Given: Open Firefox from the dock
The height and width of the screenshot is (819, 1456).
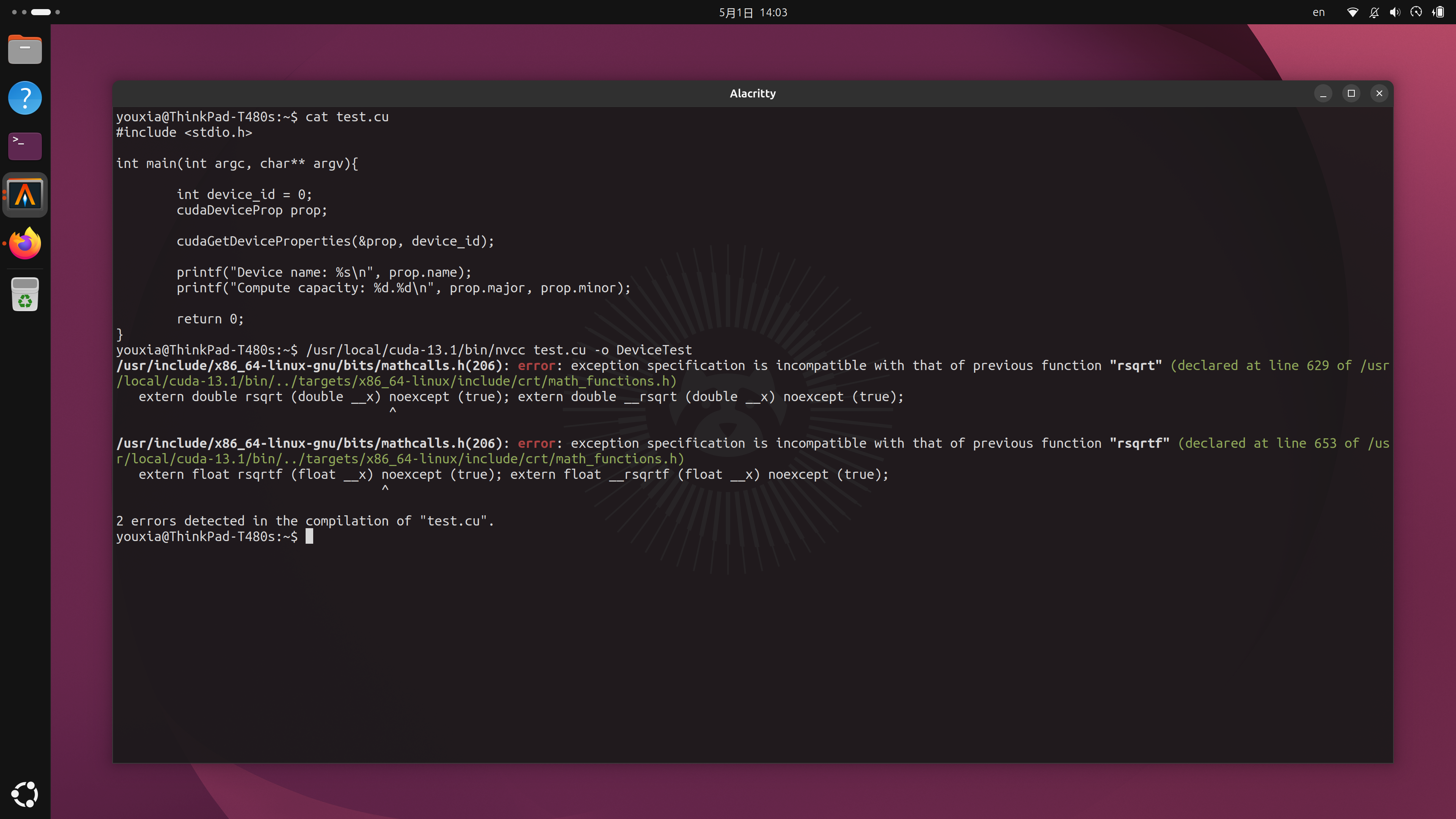Looking at the screenshot, I should [x=25, y=243].
